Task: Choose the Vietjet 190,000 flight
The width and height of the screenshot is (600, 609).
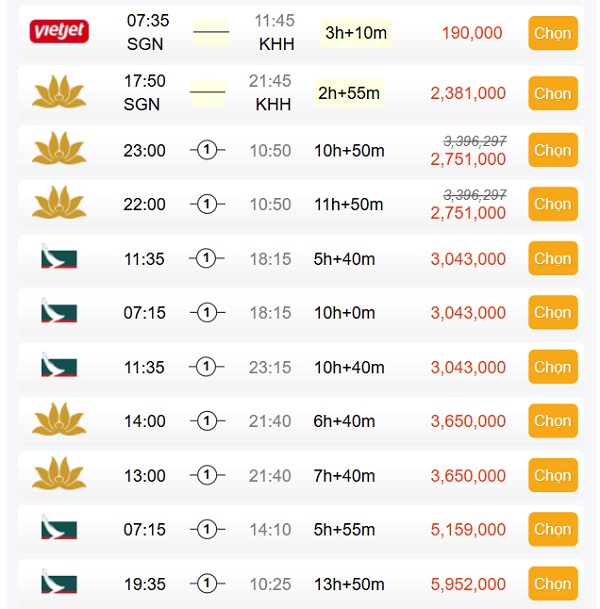Action: [552, 33]
